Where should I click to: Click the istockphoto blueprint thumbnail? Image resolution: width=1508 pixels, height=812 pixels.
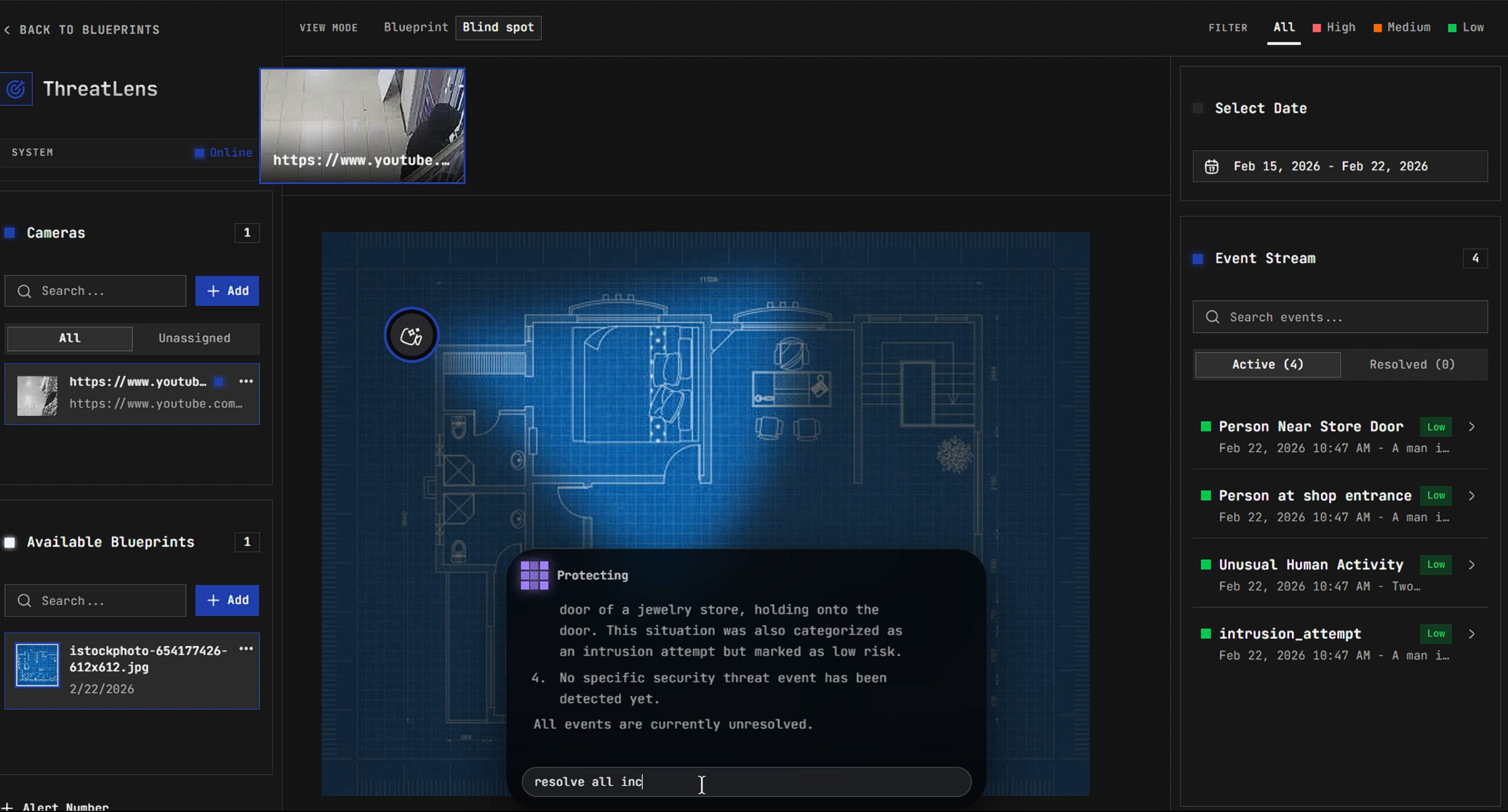point(37,665)
